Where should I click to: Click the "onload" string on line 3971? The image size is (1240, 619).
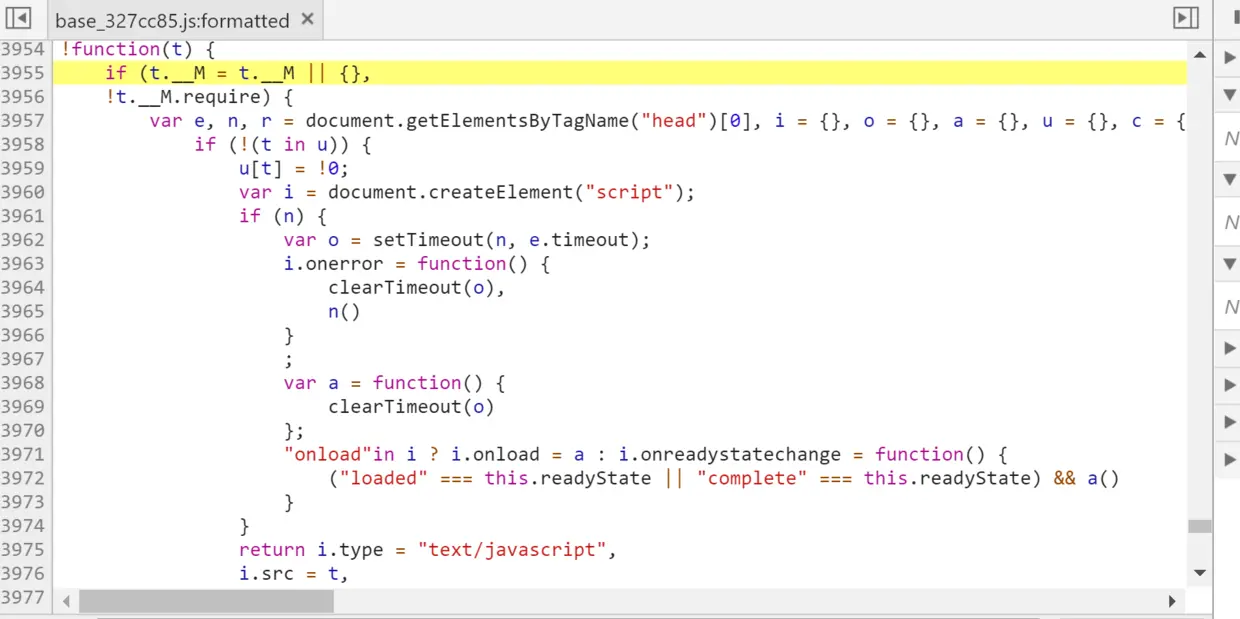click(328, 454)
